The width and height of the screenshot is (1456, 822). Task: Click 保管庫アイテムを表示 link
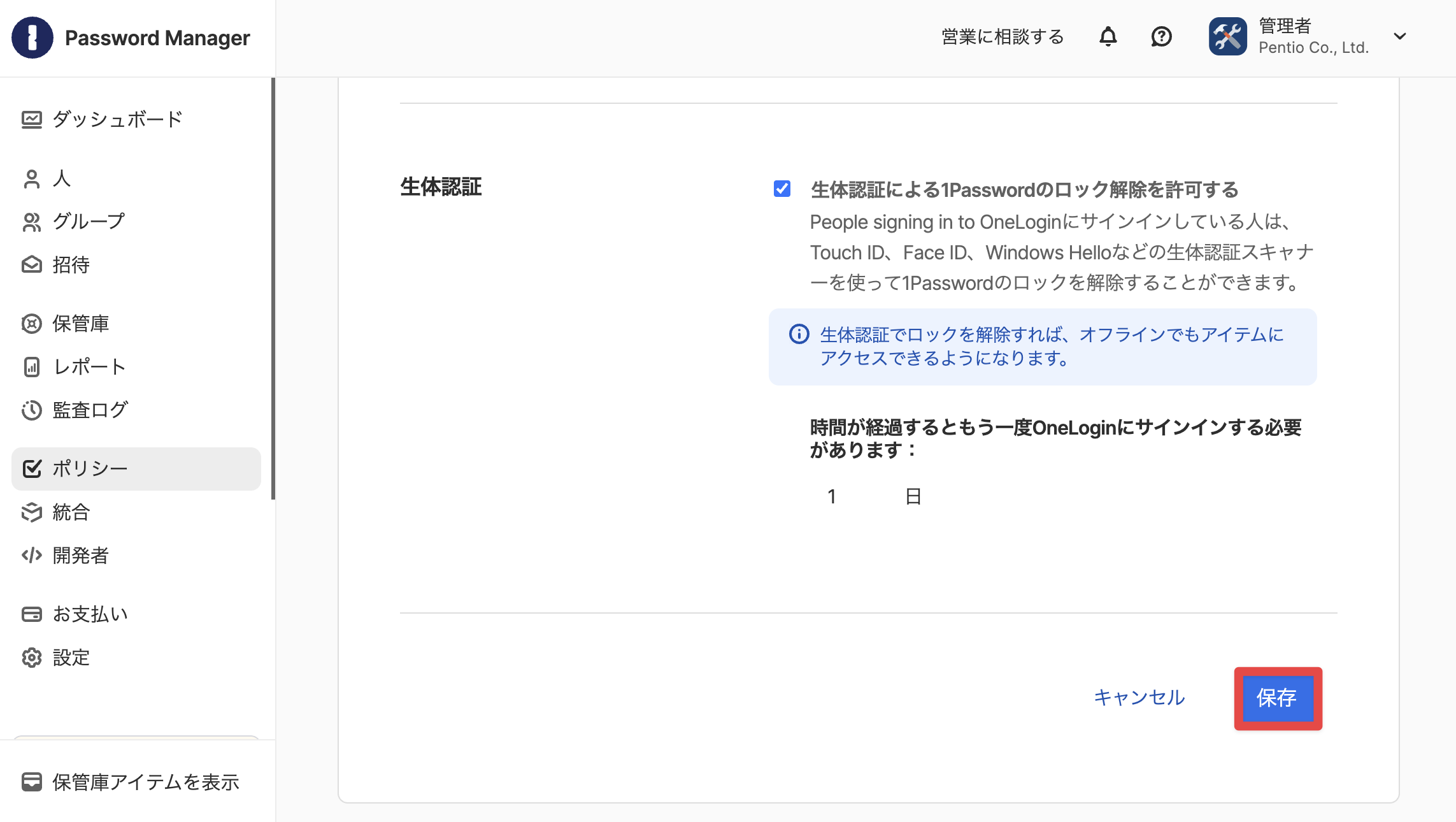[145, 782]
